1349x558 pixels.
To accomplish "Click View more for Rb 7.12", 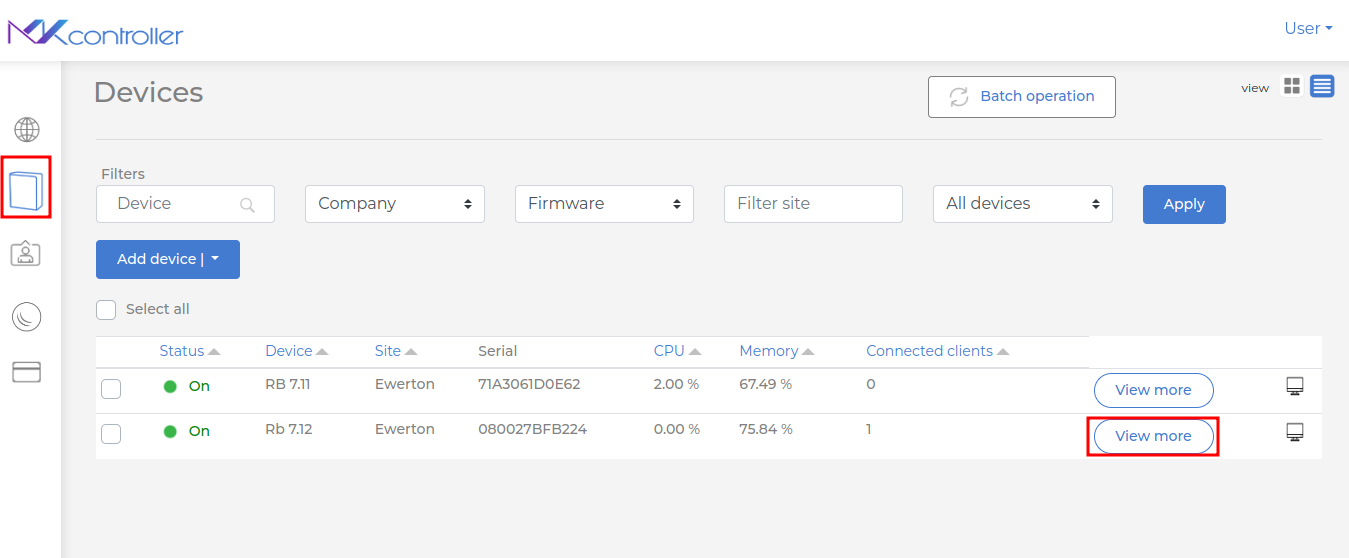I will (1153, 436).
